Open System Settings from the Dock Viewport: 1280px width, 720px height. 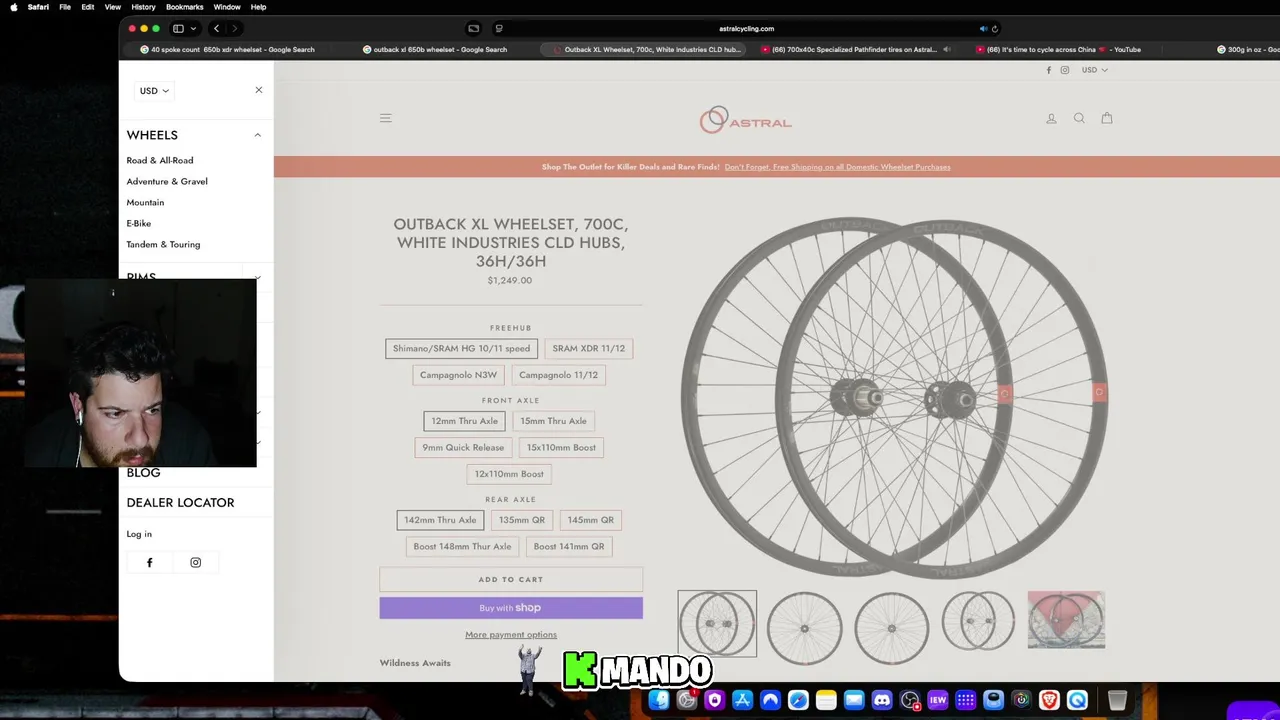pos(687,700)
